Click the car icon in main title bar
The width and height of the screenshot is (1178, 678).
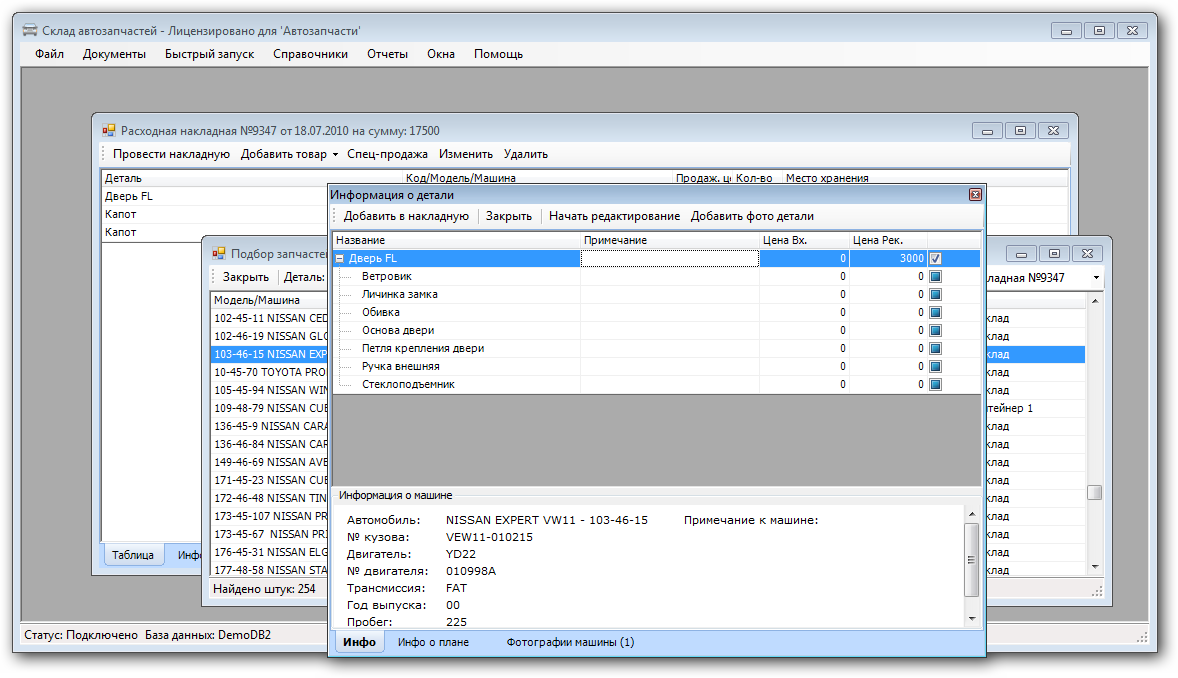(x=31, y=31)
